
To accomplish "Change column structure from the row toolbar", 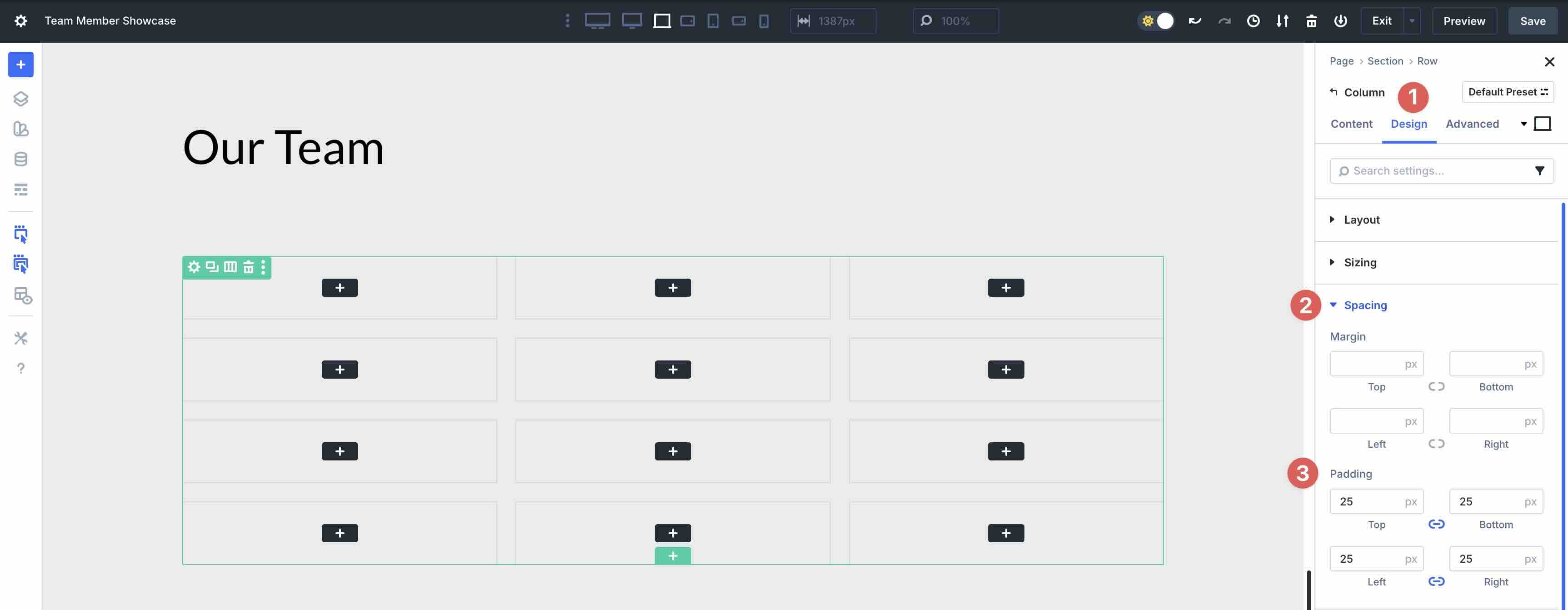I will click(x=230, y=267).
